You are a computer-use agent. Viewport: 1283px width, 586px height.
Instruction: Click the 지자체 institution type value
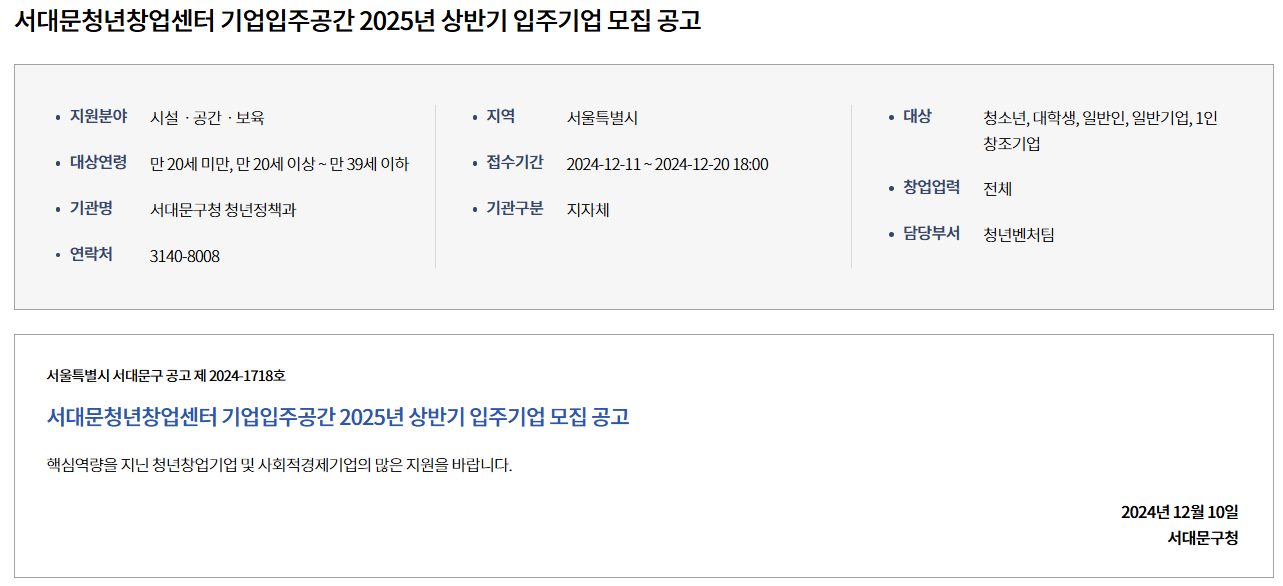point(588,210)
